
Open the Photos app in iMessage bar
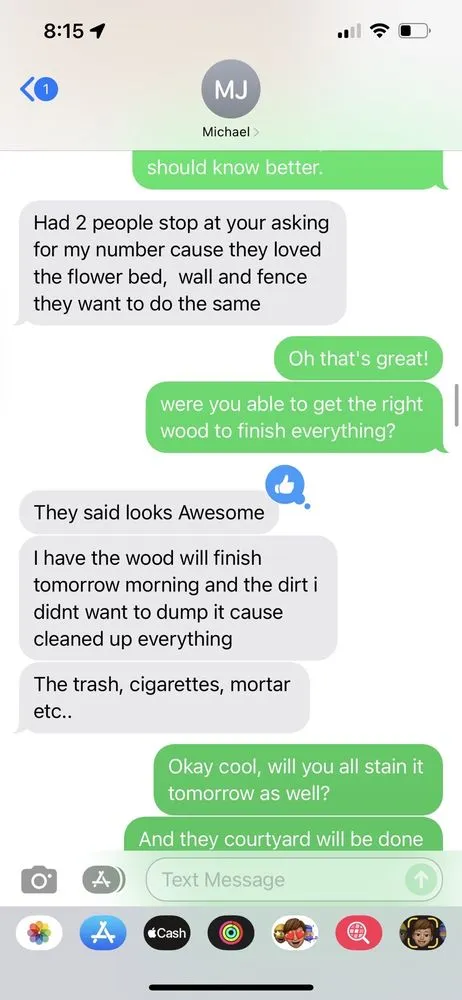(x=40, y=932)
